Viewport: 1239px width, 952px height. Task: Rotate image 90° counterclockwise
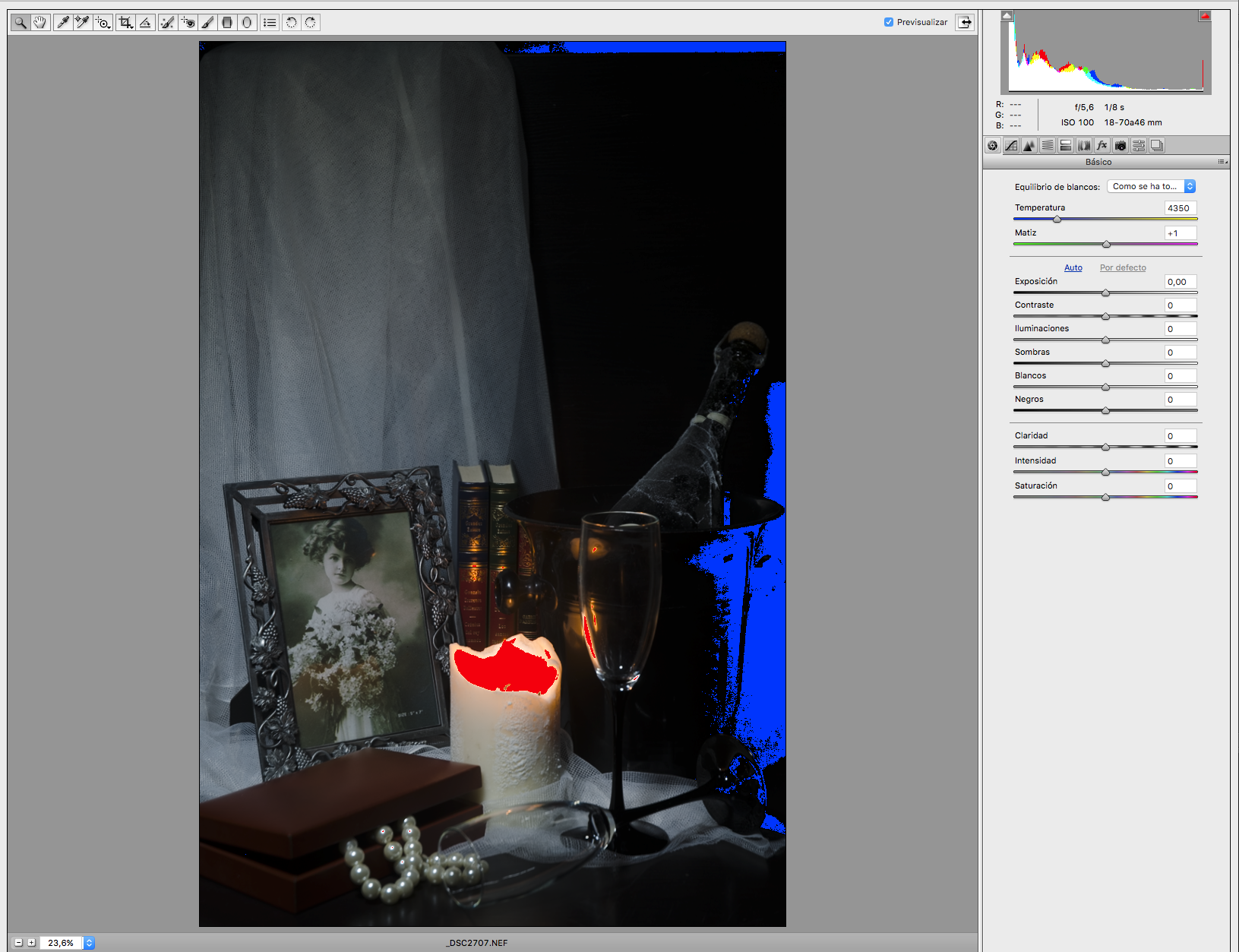pyautogui.click(x=291, y=23)
